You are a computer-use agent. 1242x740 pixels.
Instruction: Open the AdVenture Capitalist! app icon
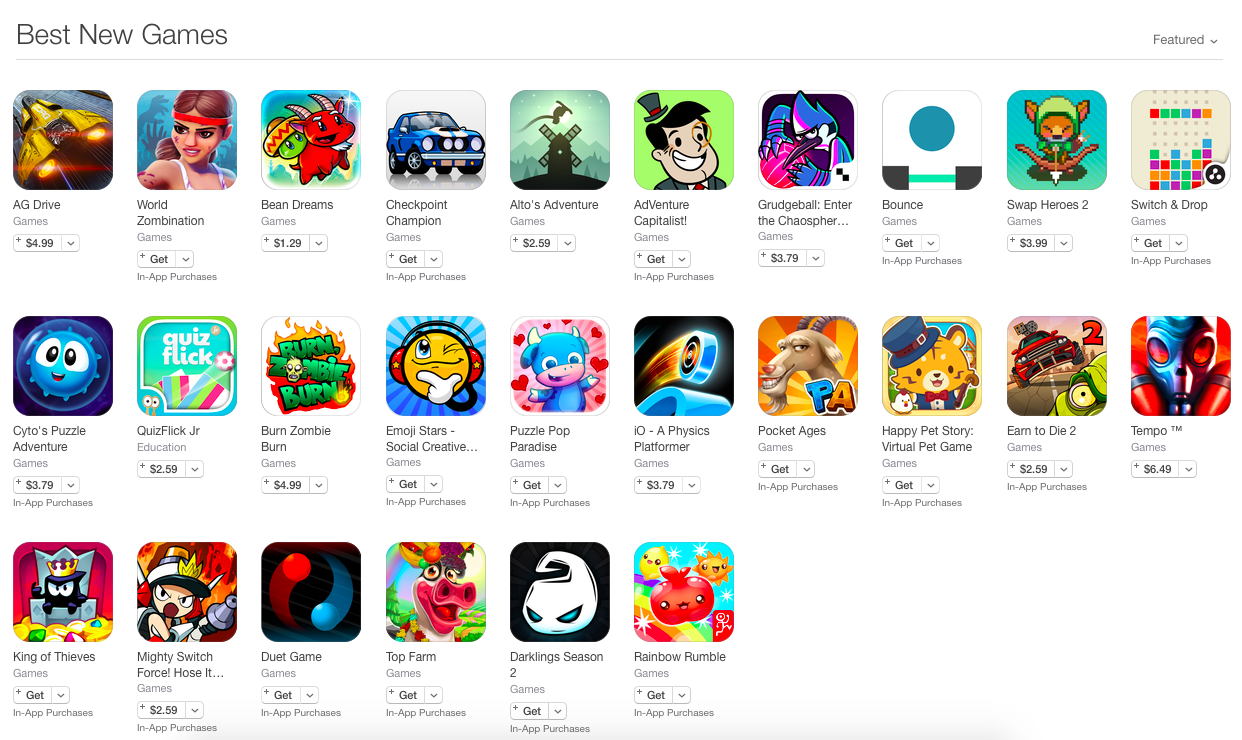pyautogui.click(x=684, y=140)
